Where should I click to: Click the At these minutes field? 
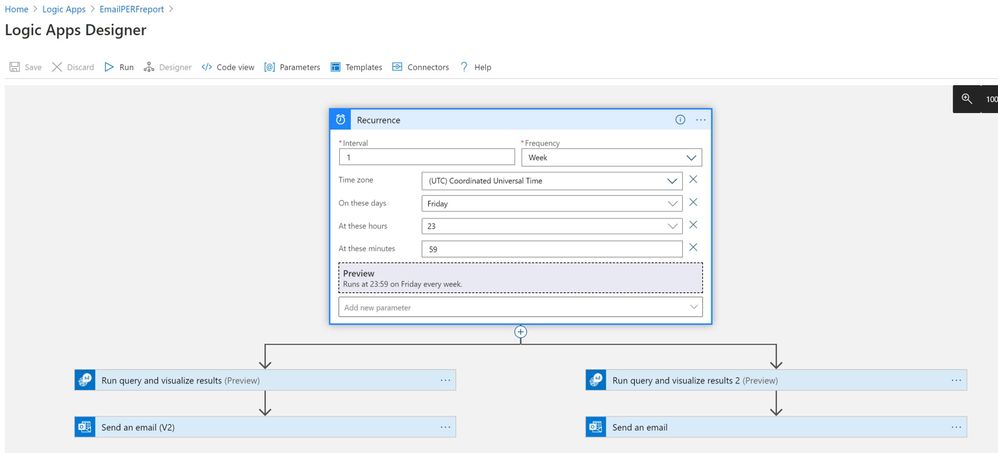tap(552, 249)
